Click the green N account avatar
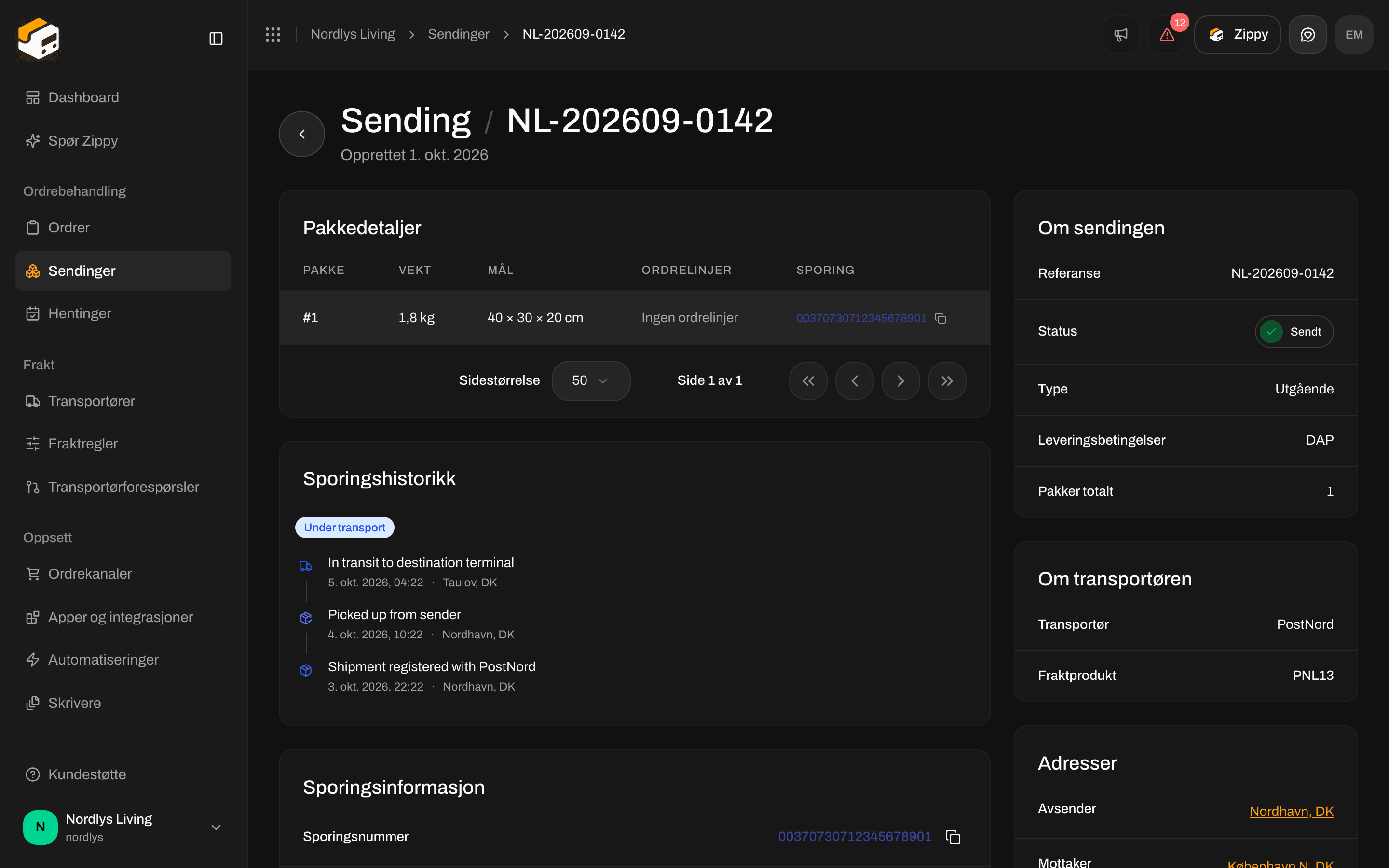Screen dimensions: 1389x868 [40, 827]
